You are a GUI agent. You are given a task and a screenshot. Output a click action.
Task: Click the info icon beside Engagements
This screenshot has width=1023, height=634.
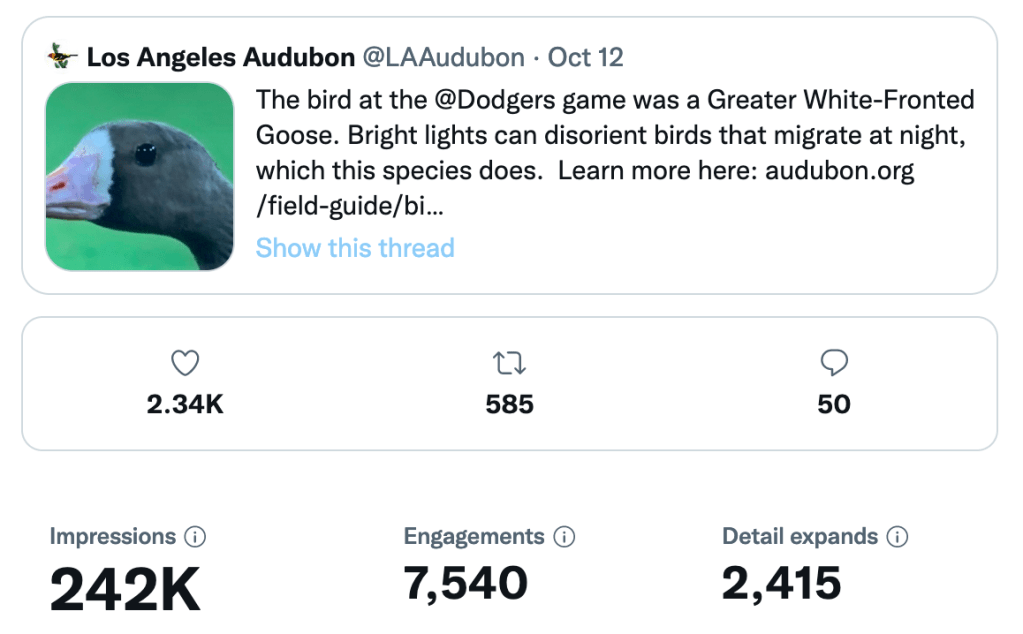565,537
